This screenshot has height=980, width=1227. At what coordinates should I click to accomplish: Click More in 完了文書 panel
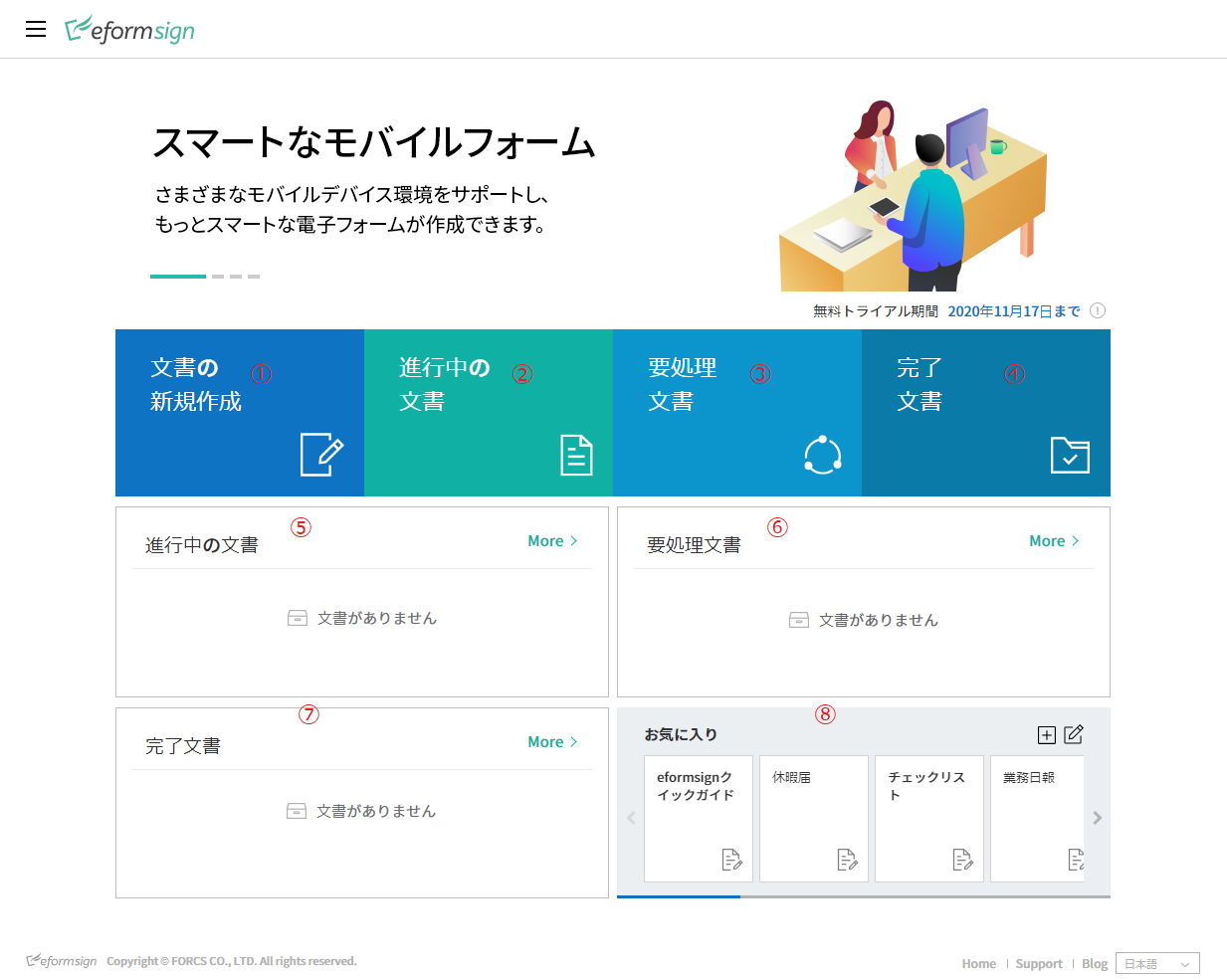[x=552, y=742]
